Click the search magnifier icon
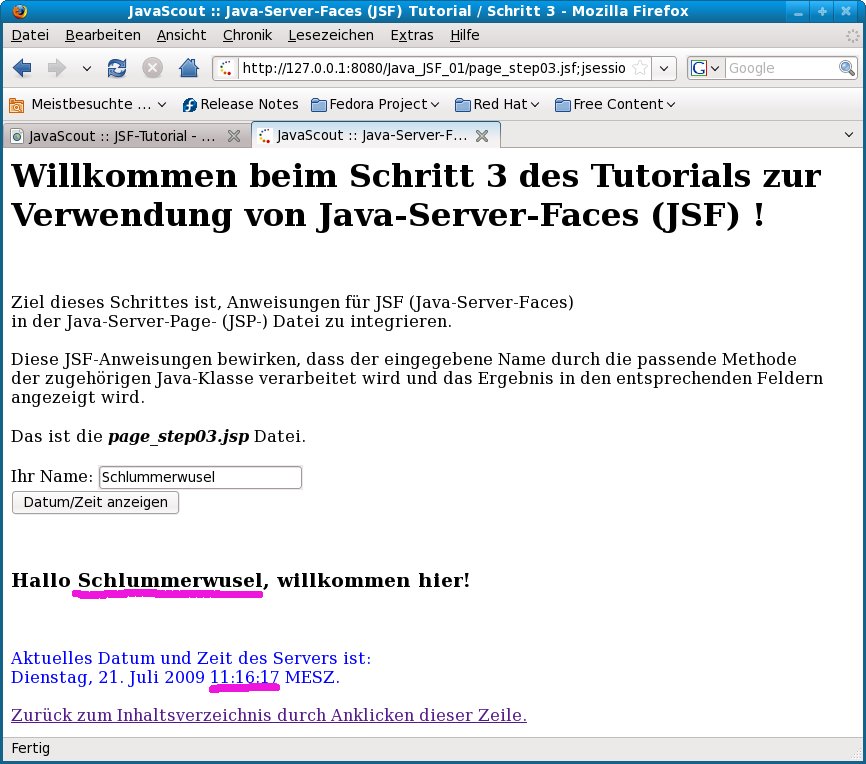The height and width of the screenshot is (764, 866). coord(846,68)
